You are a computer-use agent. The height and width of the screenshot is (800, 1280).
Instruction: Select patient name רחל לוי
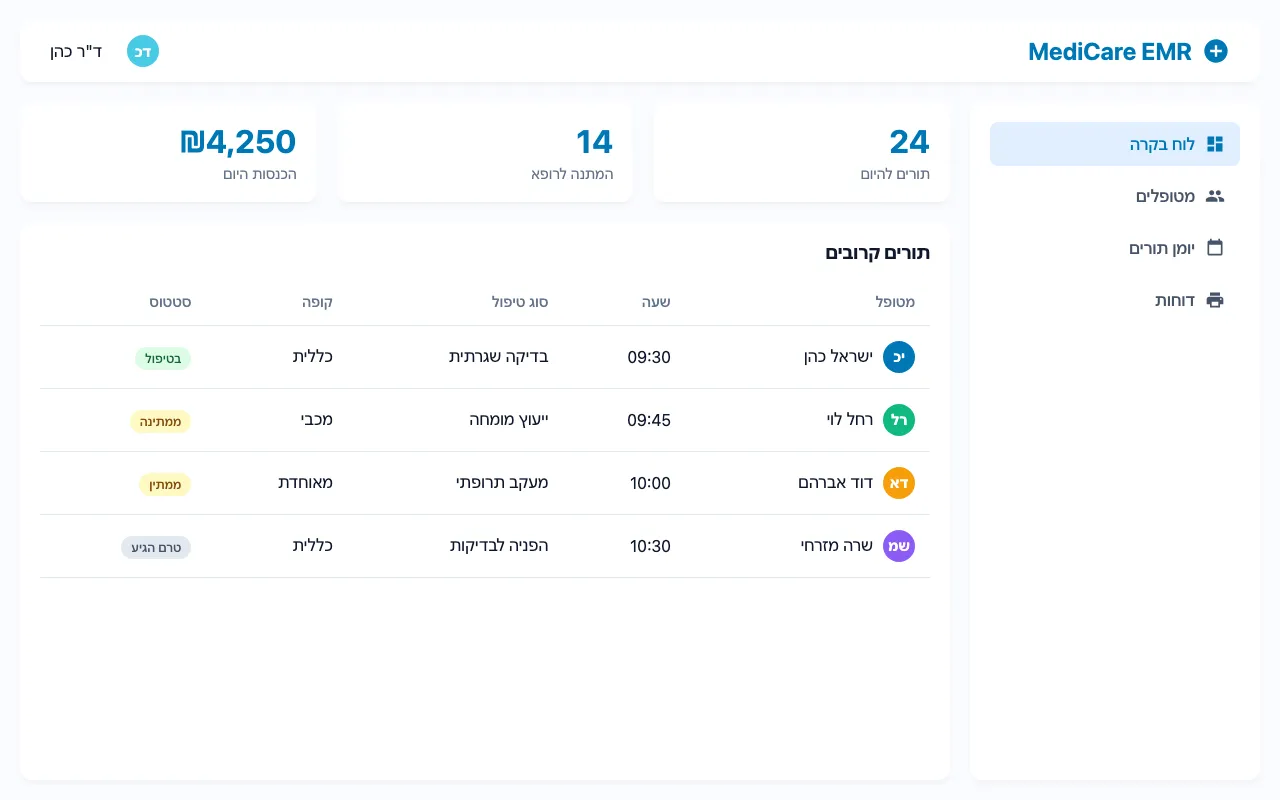coord(850,420)
